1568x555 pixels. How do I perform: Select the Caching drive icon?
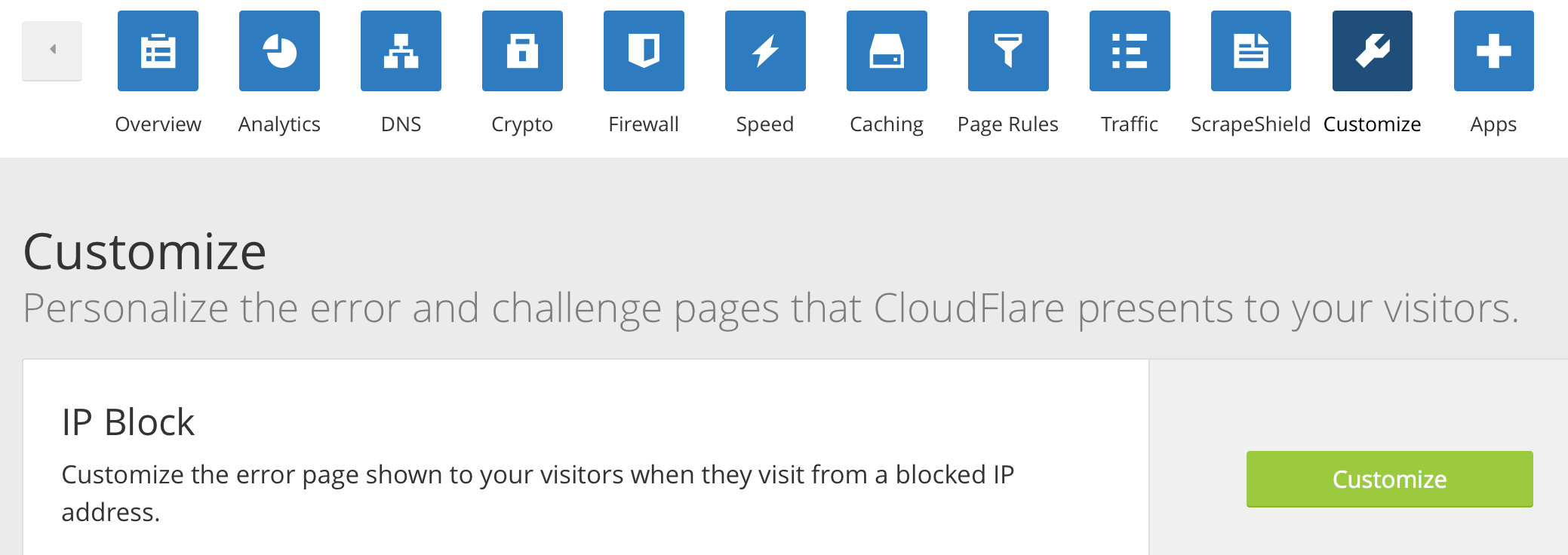[x=887, y=51]
